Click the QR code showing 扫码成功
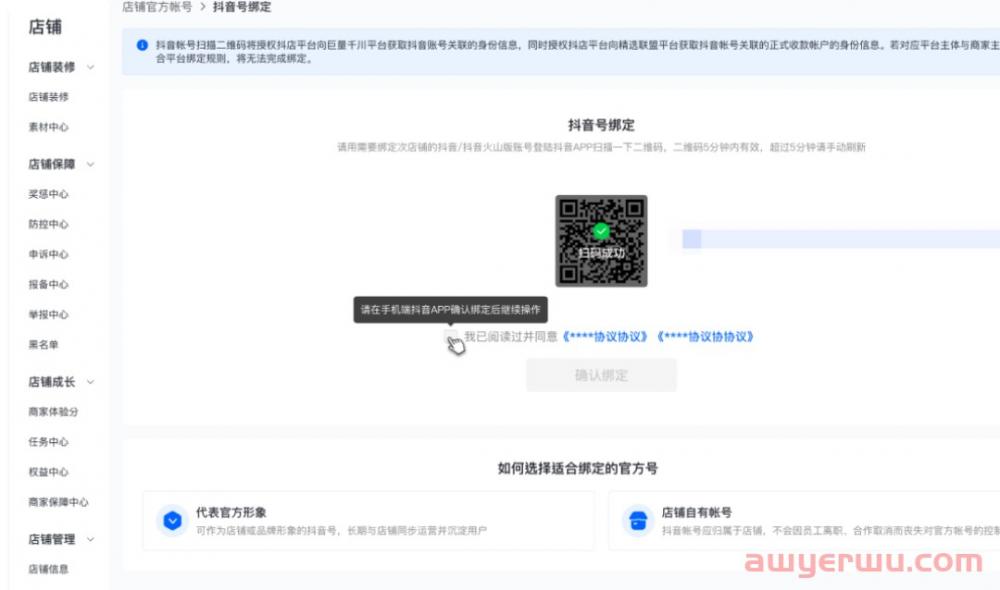1000x590 pixels. pos(601,240)
